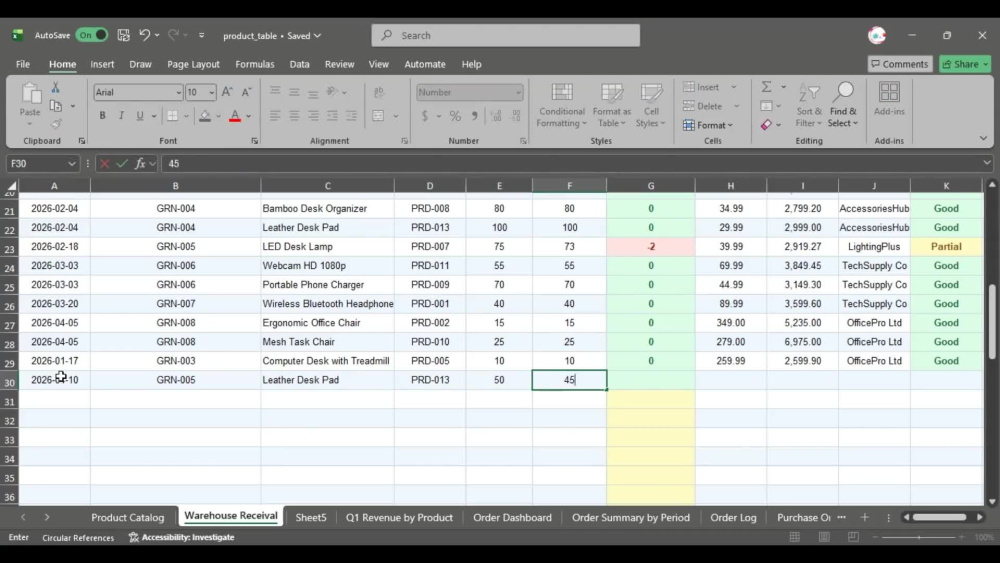This screenshot has width=1000, height=563.
Task: Open the Format cells dropdown
Action: click(x=708, y=125)
